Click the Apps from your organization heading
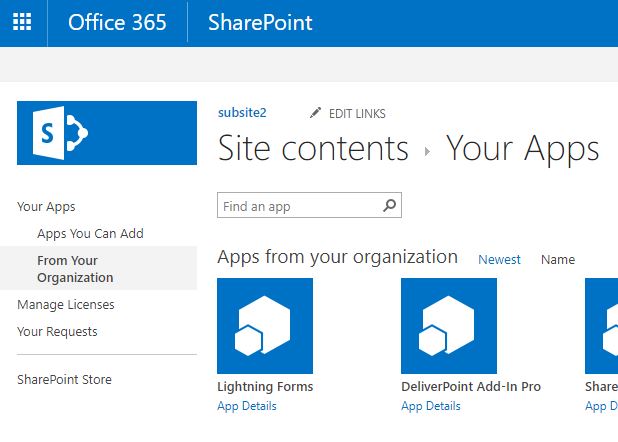 pyautogui.click(x=337, y=257)
